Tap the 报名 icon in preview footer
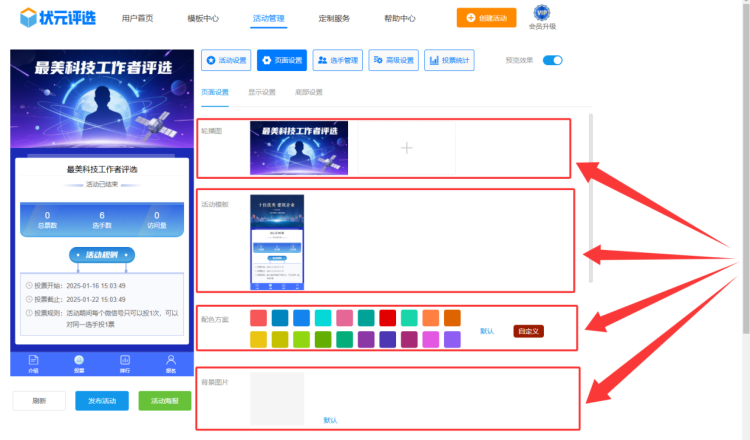The height and width of the screenshot is (440, 750). (171, 361)
